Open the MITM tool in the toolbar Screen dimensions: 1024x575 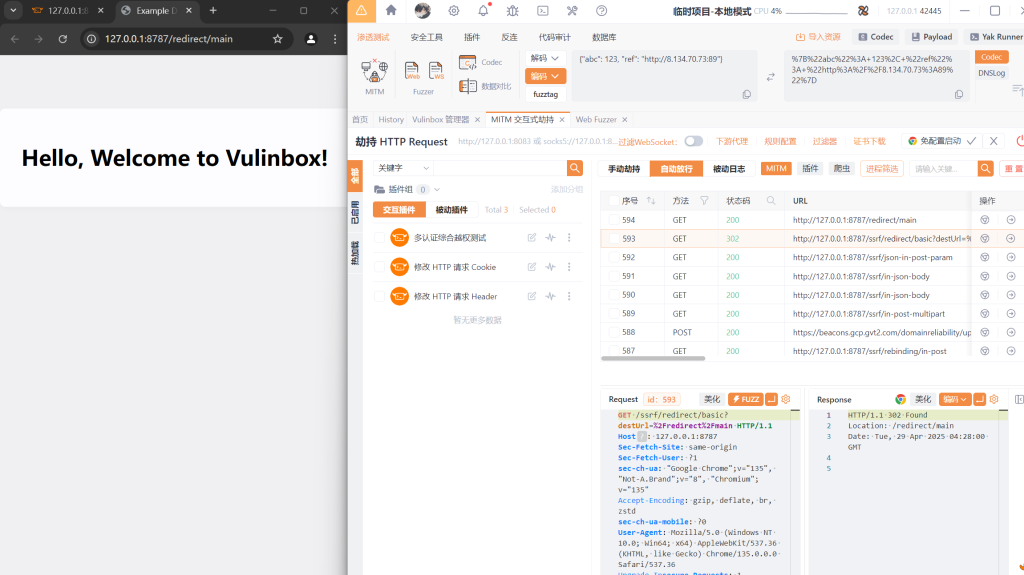coord(374,76)
